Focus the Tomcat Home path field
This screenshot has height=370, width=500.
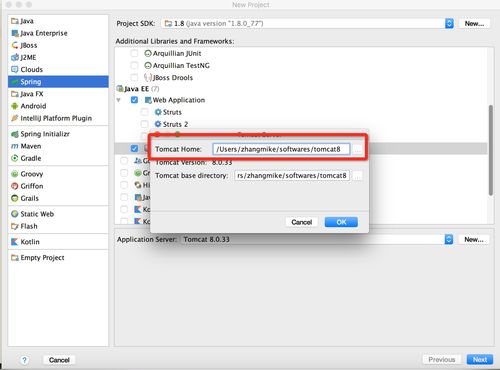coord(281,149)
